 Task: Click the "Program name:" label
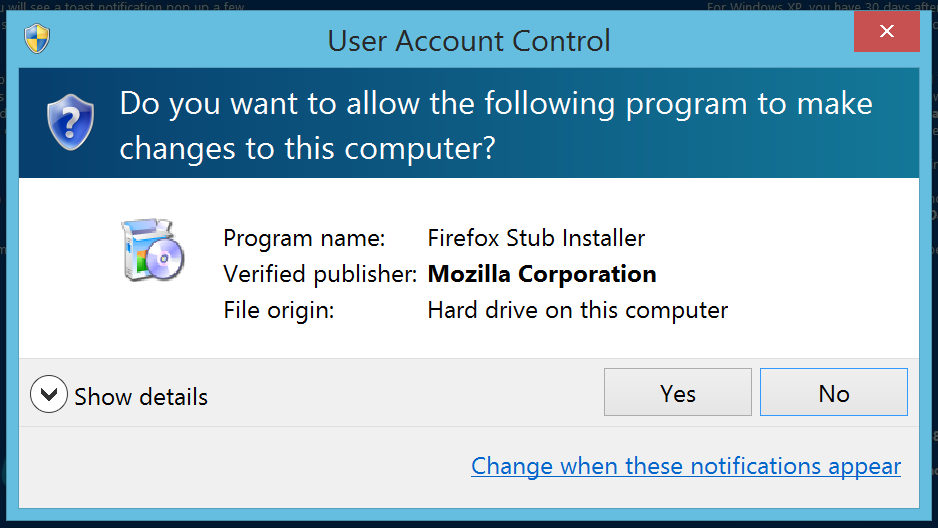click(x=304, y=238)
